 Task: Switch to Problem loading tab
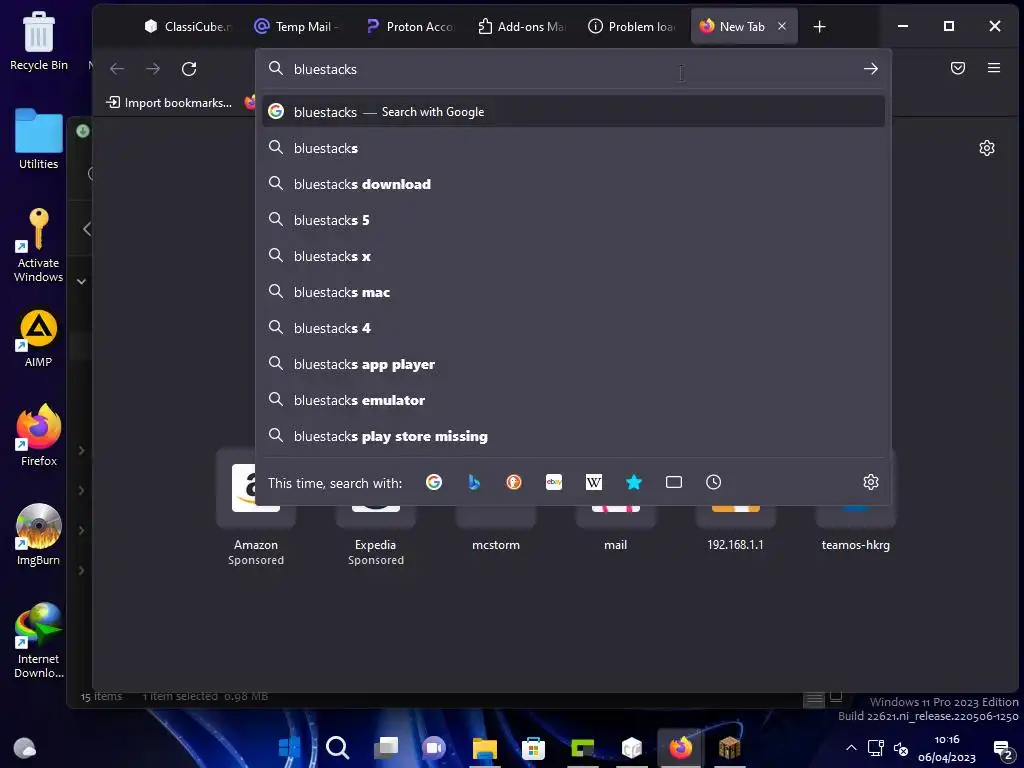(x=632, y=27)
